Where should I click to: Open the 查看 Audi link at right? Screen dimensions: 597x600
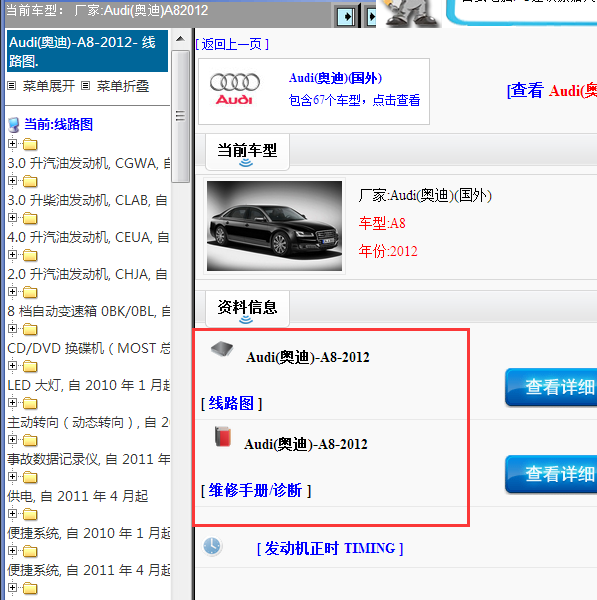click(551, 91)
